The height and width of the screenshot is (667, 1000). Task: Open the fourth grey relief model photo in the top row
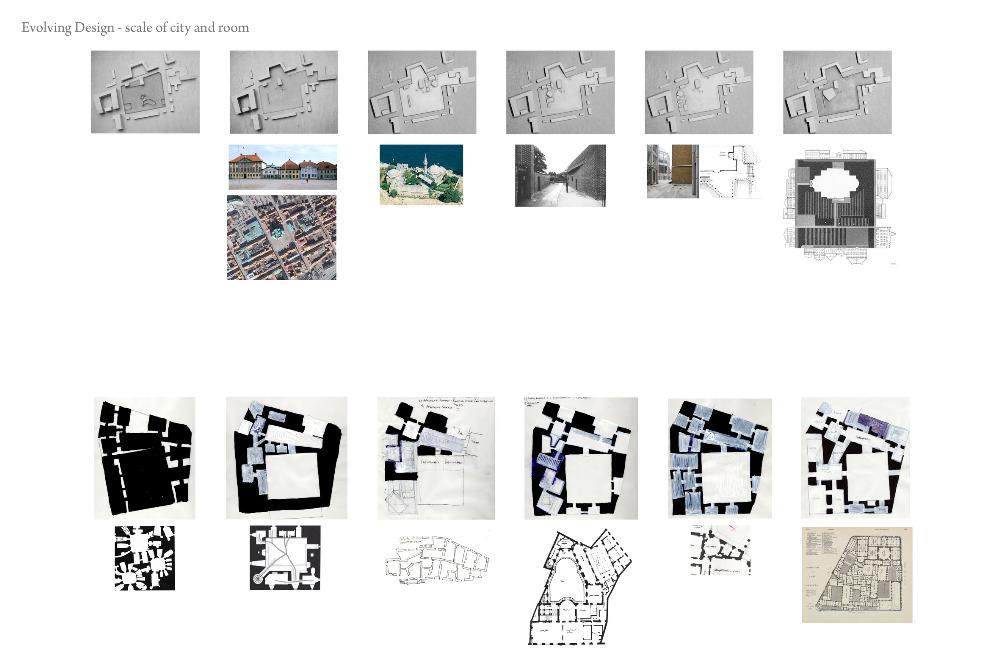(x=560, y=92)
